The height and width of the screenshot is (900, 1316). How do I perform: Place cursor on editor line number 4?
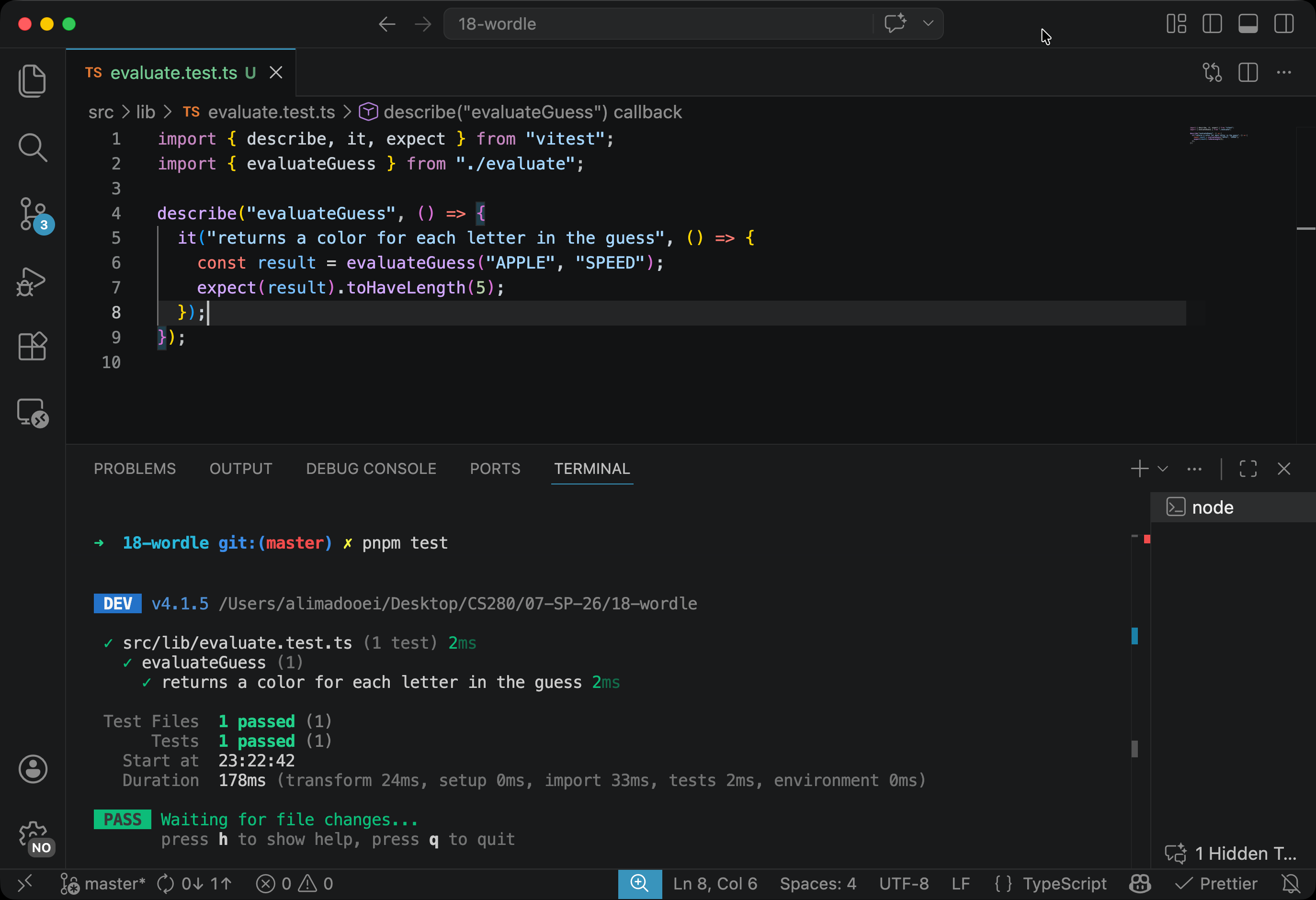tap(116, 214)
